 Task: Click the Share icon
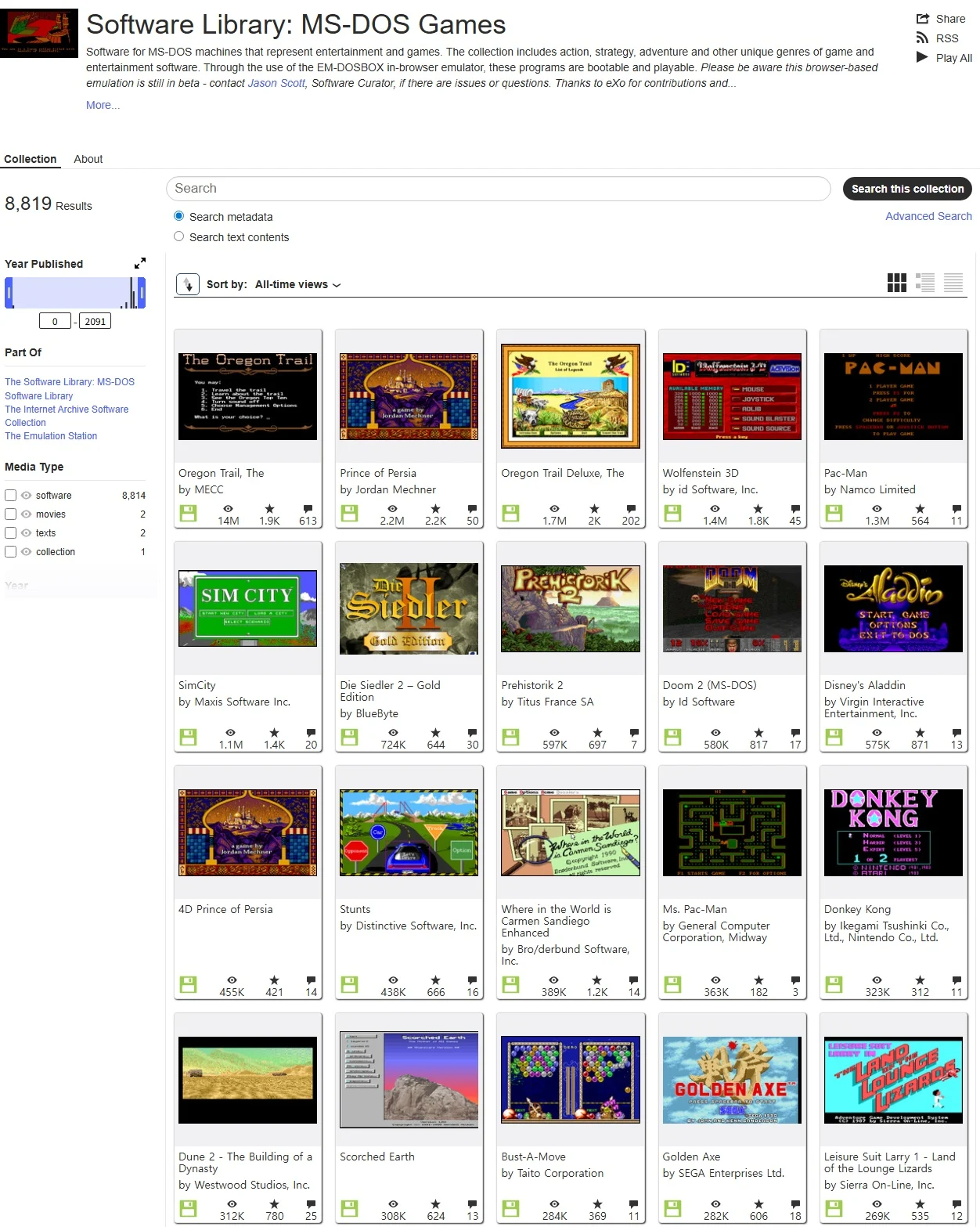point(922,19)
